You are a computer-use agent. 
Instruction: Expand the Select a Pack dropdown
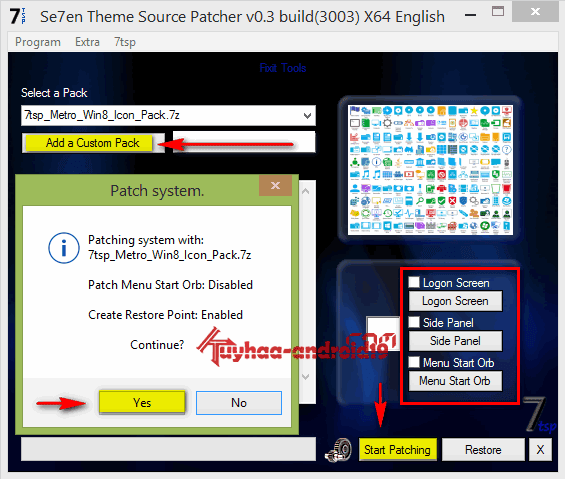coord(307,116)
